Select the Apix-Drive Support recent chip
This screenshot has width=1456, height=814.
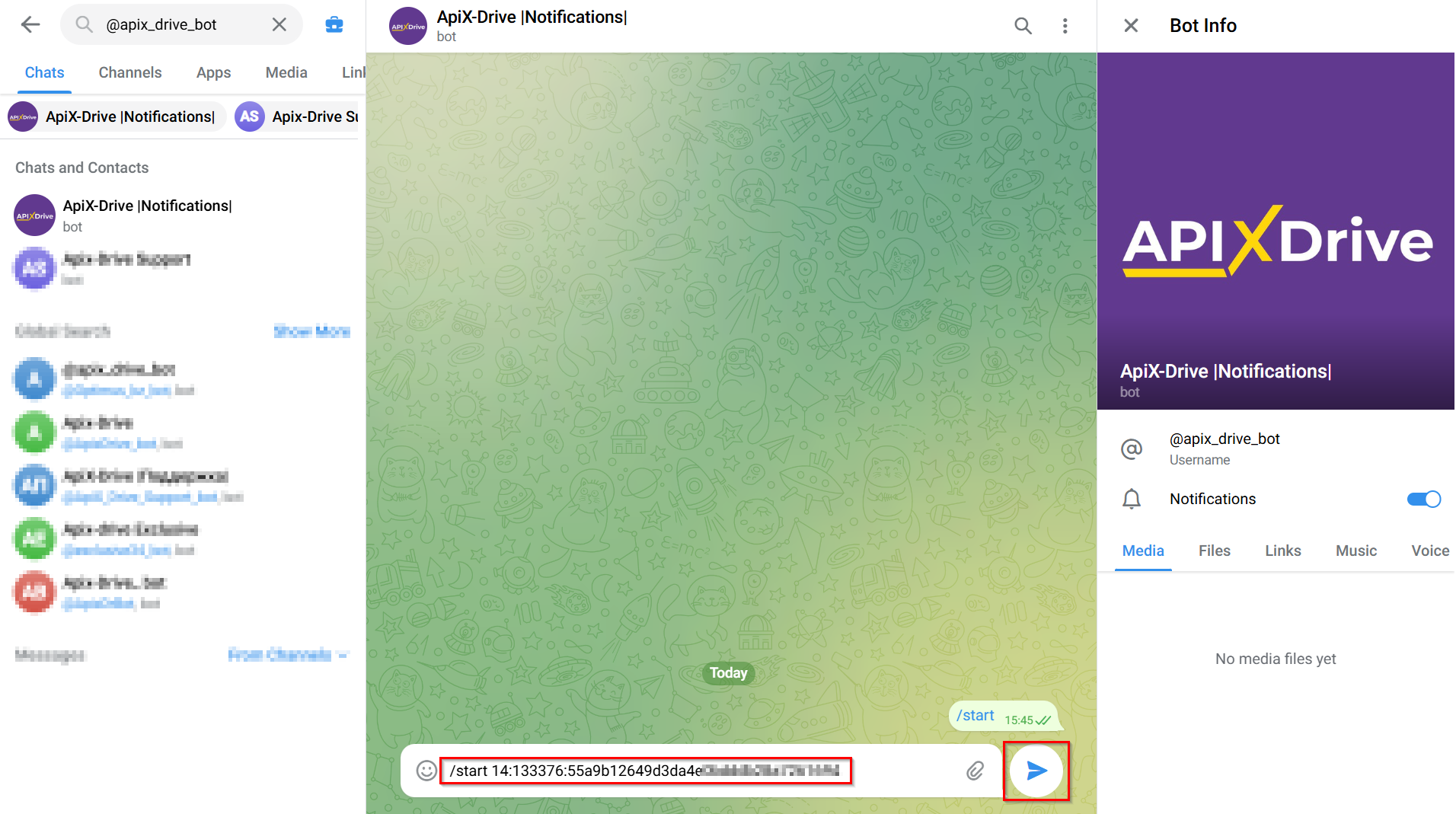(x=297, y=117)
